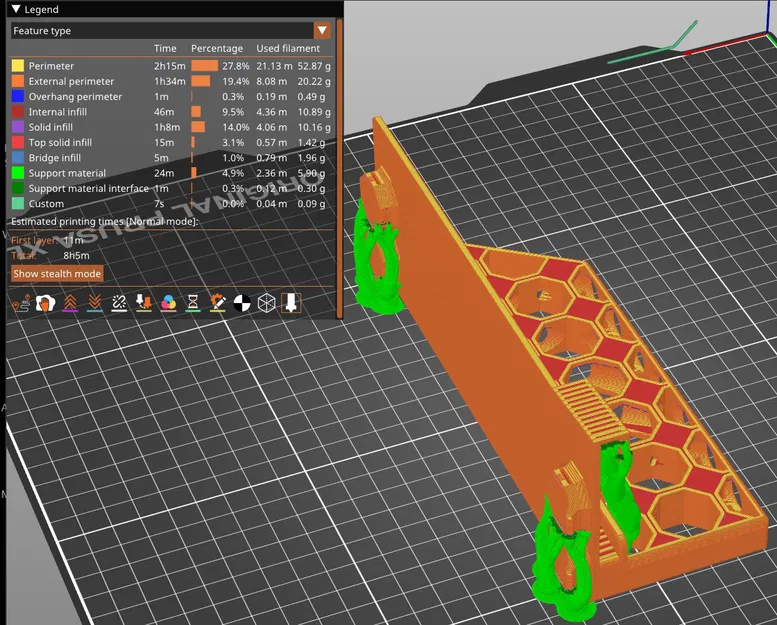Toggle the Retractions up-arrows icon
The width and height of the screenshot is (777, 625).
tap(70, 303)
